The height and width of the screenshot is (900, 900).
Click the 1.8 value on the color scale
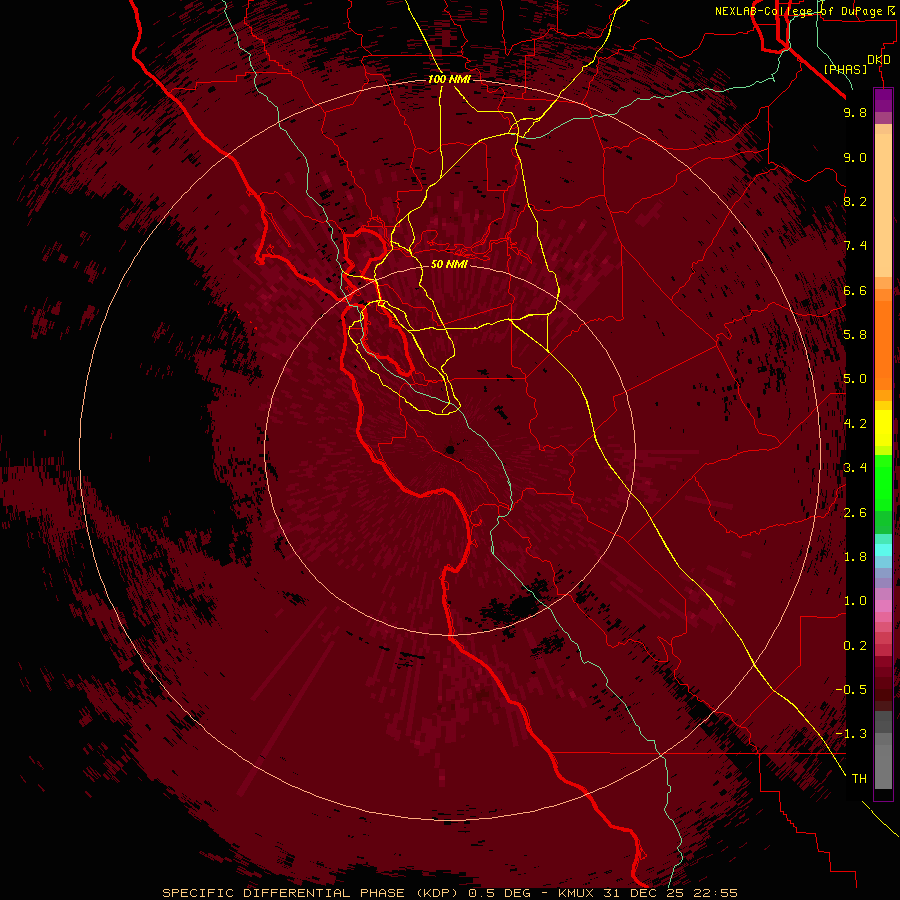855,557
